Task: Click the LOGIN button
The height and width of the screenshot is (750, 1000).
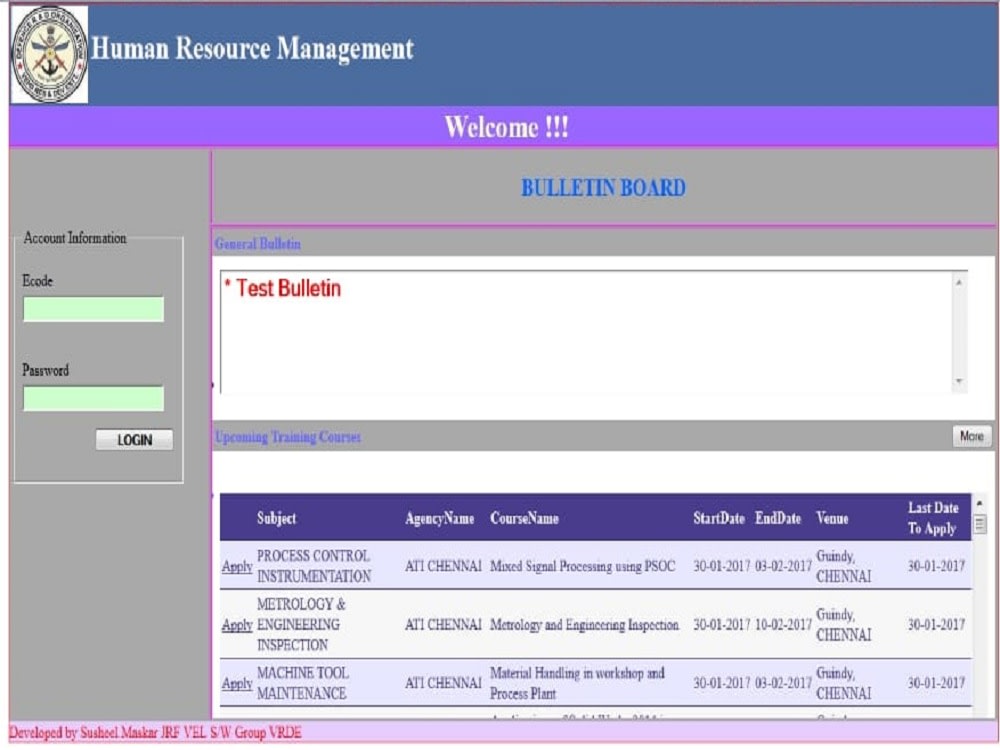Action: pos(134,440)
